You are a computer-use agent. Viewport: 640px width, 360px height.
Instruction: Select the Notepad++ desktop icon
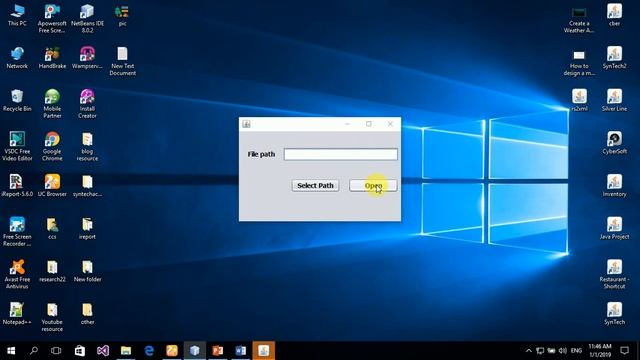(x=17, y=314)
